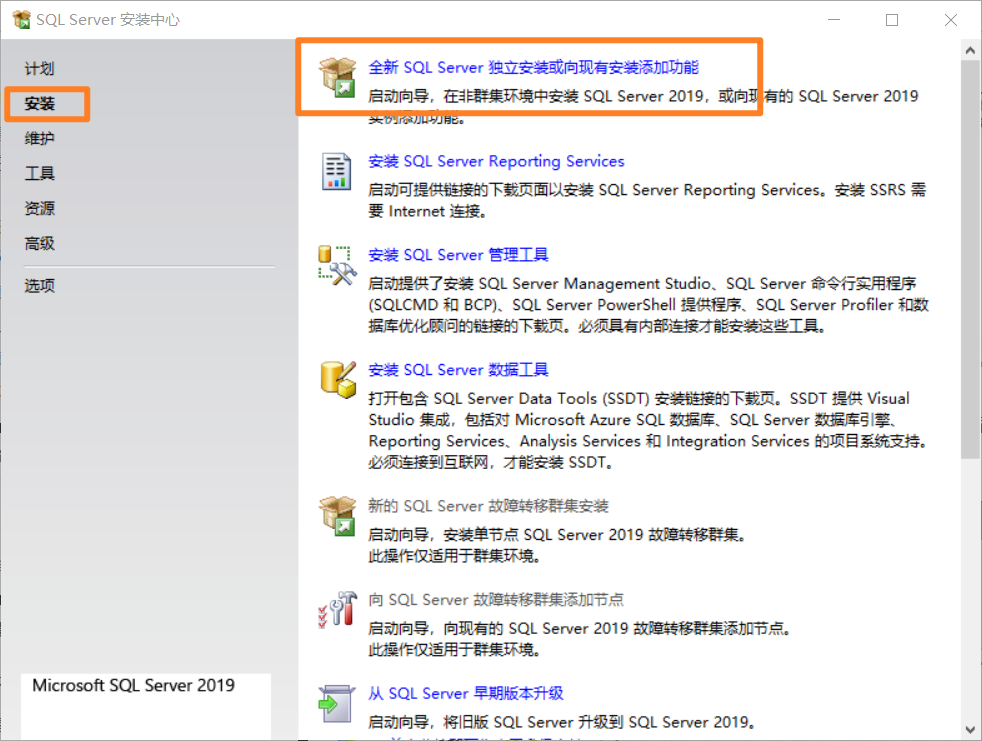Click the scrollbar up arrow
Image resolution: width=982 pixels, height=741 pixels.
tap(971, 50)
